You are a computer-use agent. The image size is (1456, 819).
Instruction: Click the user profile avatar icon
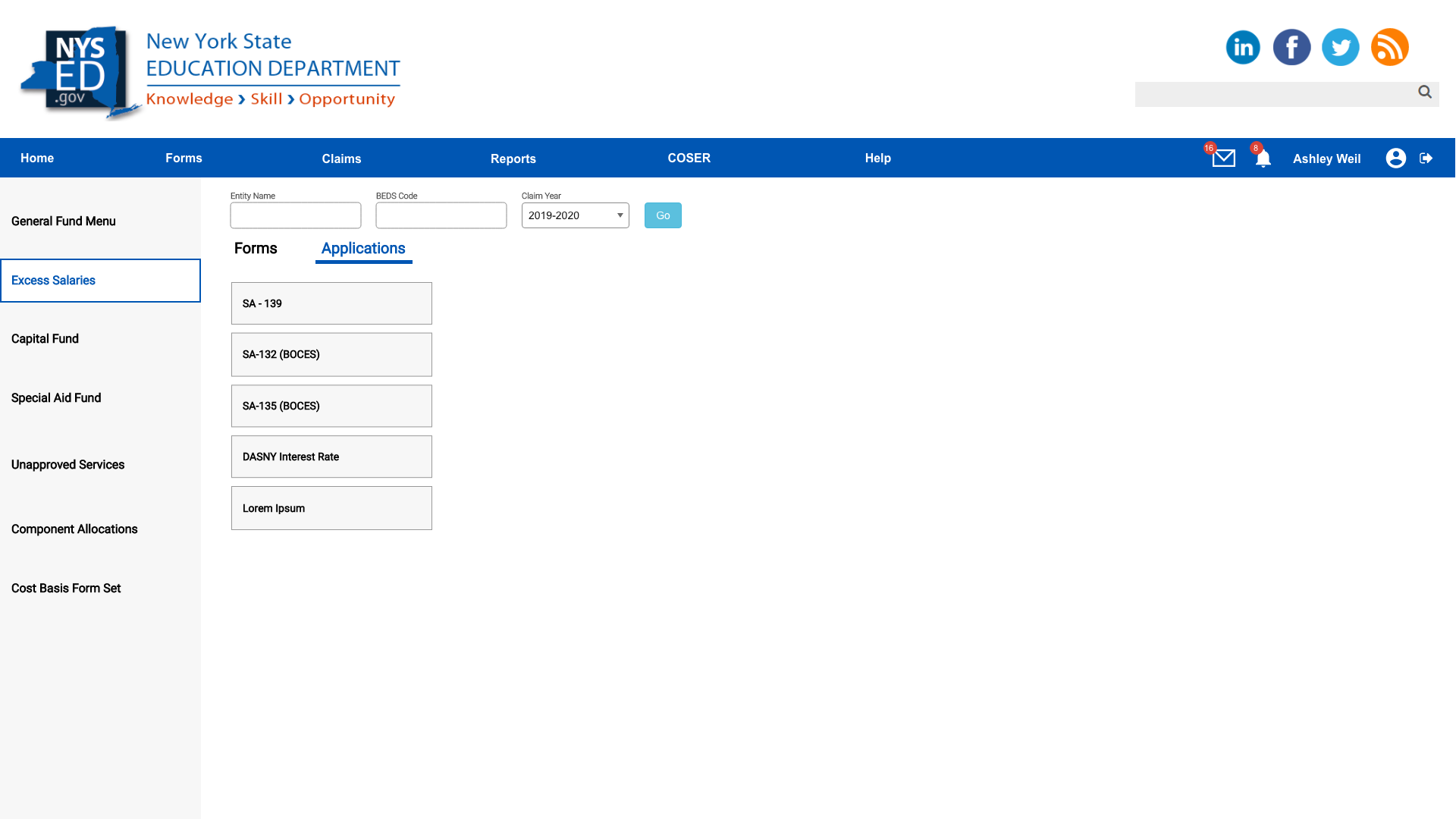click(1395, 158)
